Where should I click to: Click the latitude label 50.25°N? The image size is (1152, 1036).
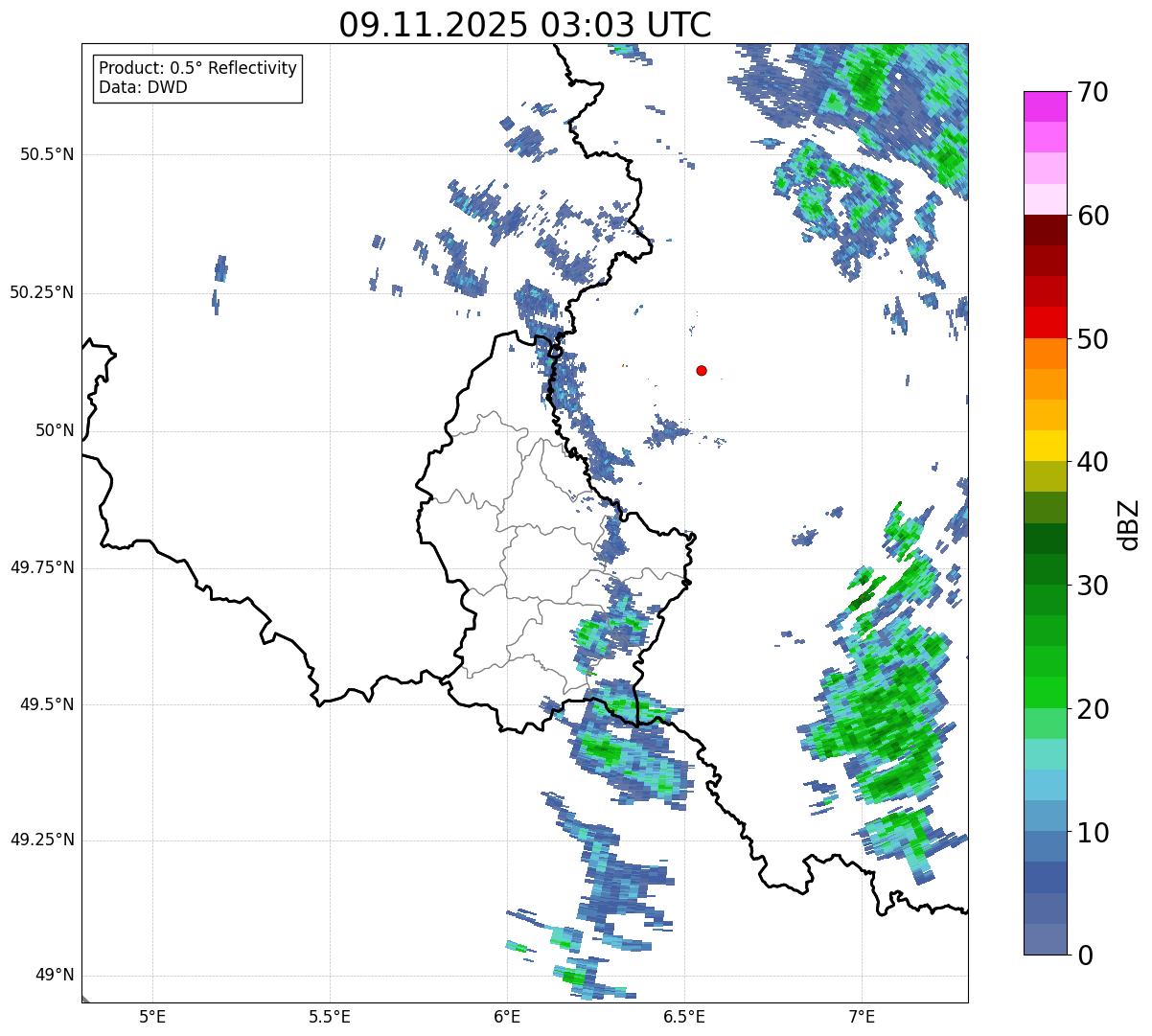coord(42,292)
